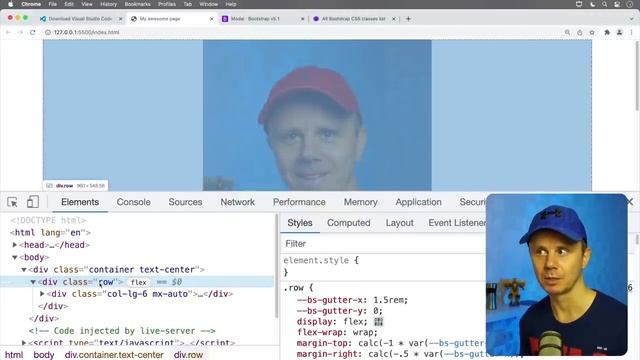Open the Bookmarks menu
The image size is (640, 360).
tap(138, 4)
